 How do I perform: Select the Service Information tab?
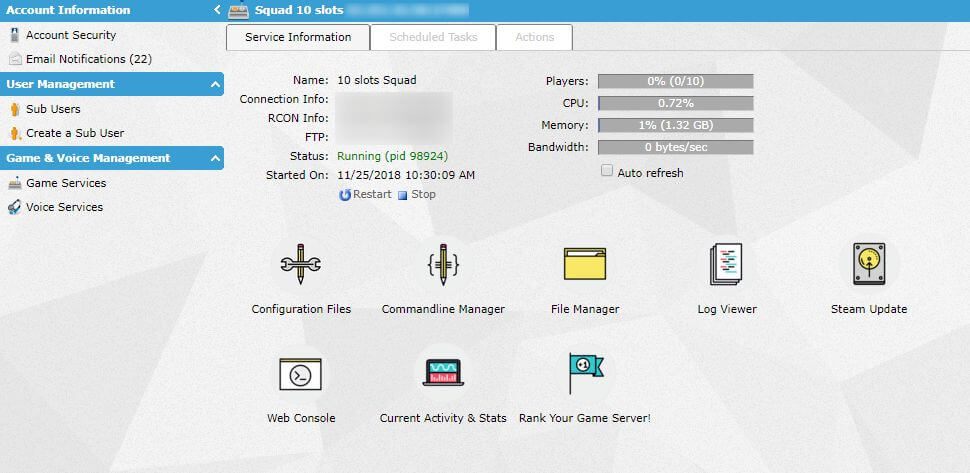click(x=298, y=37)
